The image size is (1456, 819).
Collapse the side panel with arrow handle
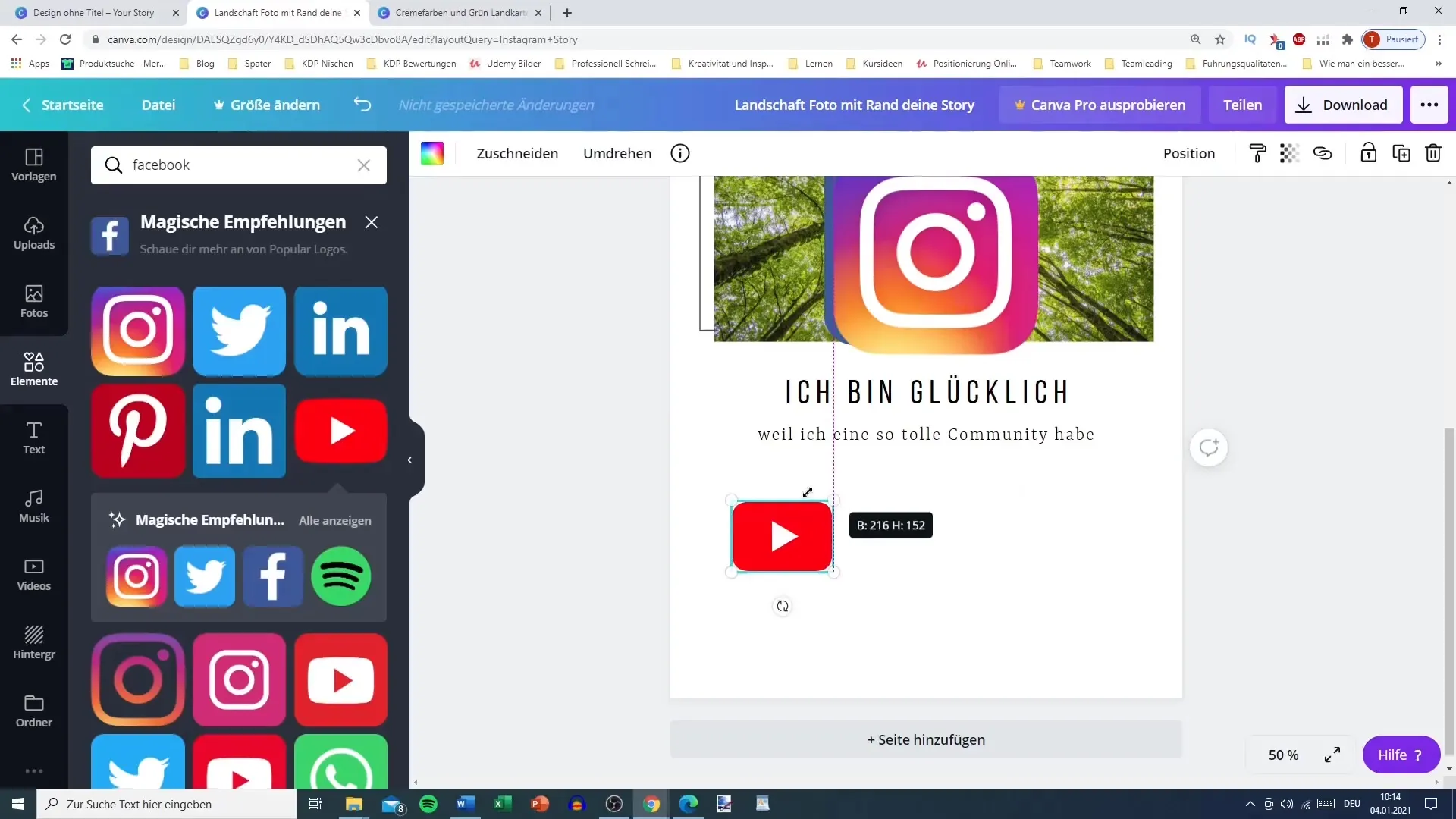[409, 460]
